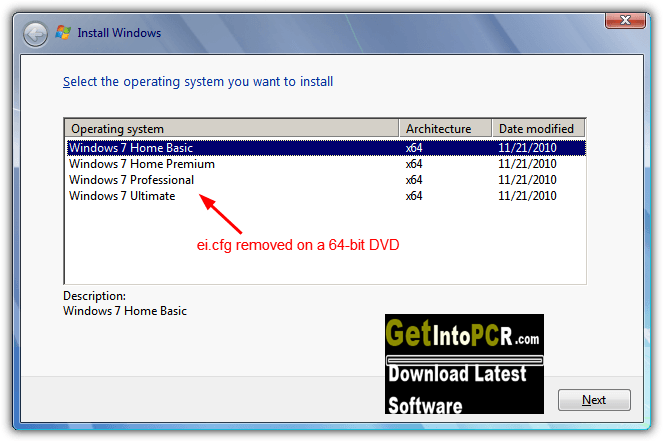
Task: Click x64 in the Home Premium row
Action: pyautogui.click(x=414, y=164)
